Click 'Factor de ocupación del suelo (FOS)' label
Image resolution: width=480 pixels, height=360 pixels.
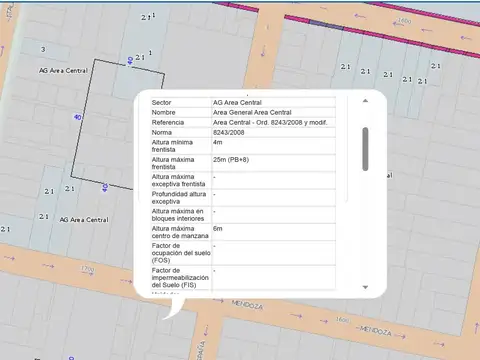tap(181, 253)
